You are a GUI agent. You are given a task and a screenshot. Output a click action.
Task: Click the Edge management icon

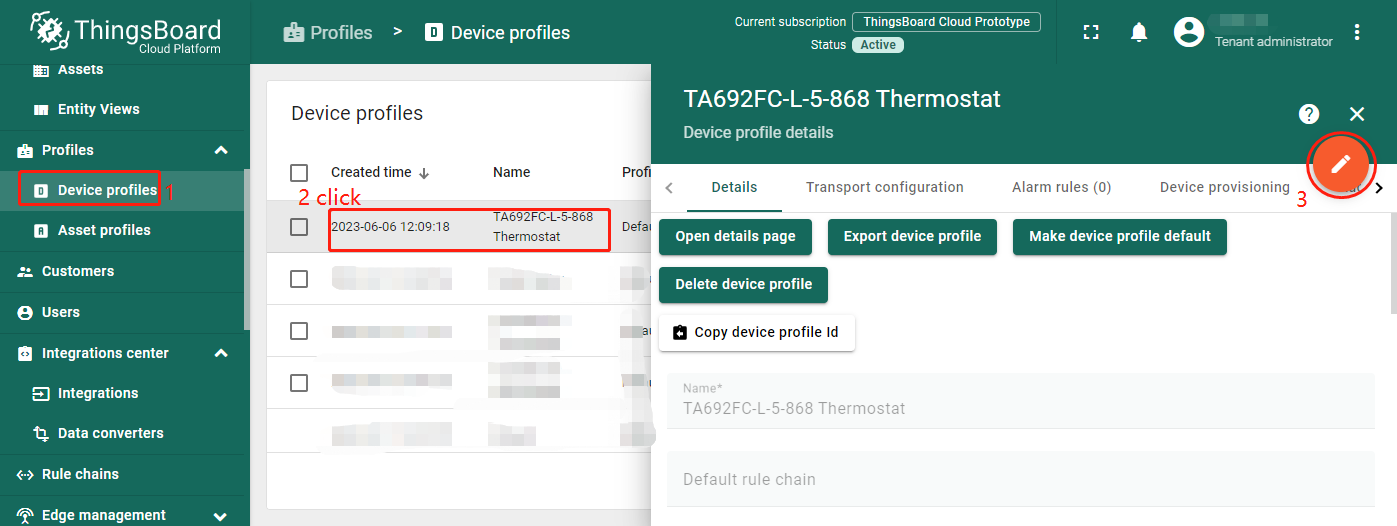click(x=25, y=515)
